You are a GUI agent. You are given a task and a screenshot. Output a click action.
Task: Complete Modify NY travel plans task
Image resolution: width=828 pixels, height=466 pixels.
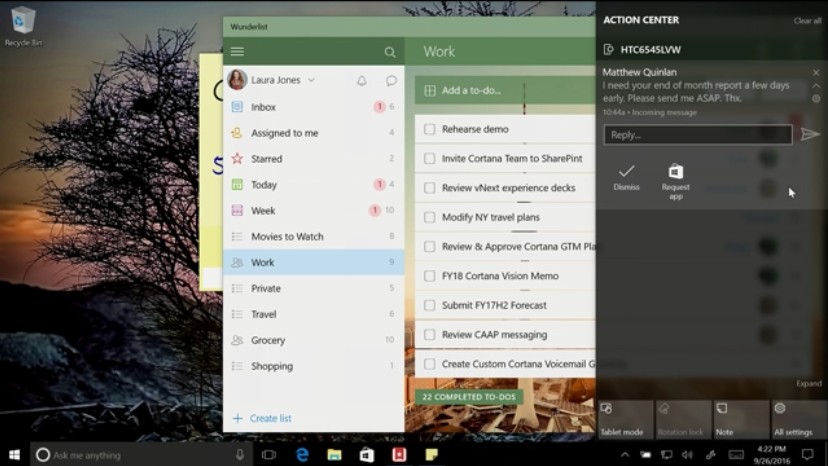tap(430, 217)
